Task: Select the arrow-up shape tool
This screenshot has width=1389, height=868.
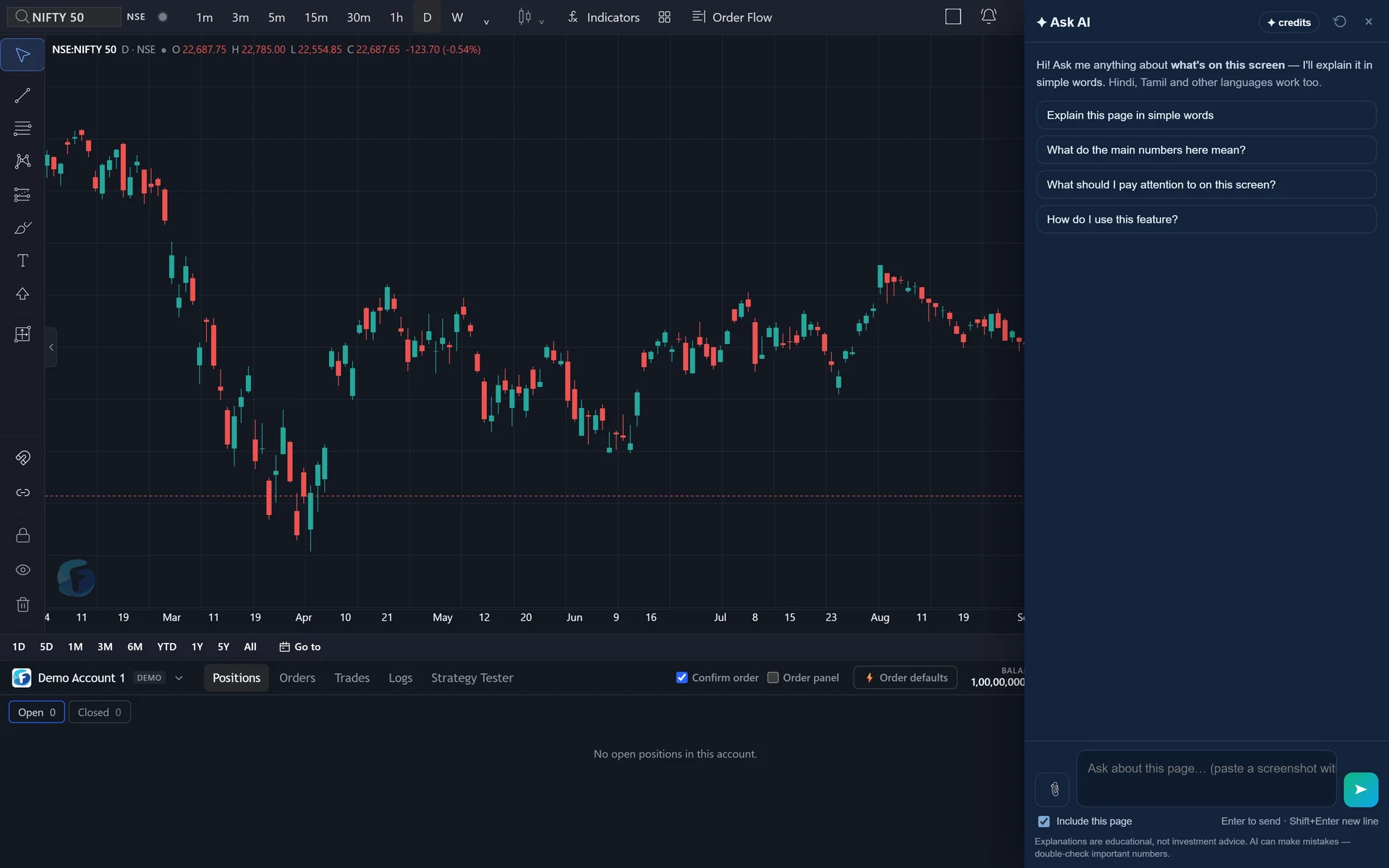Action: tap(22, 294)
